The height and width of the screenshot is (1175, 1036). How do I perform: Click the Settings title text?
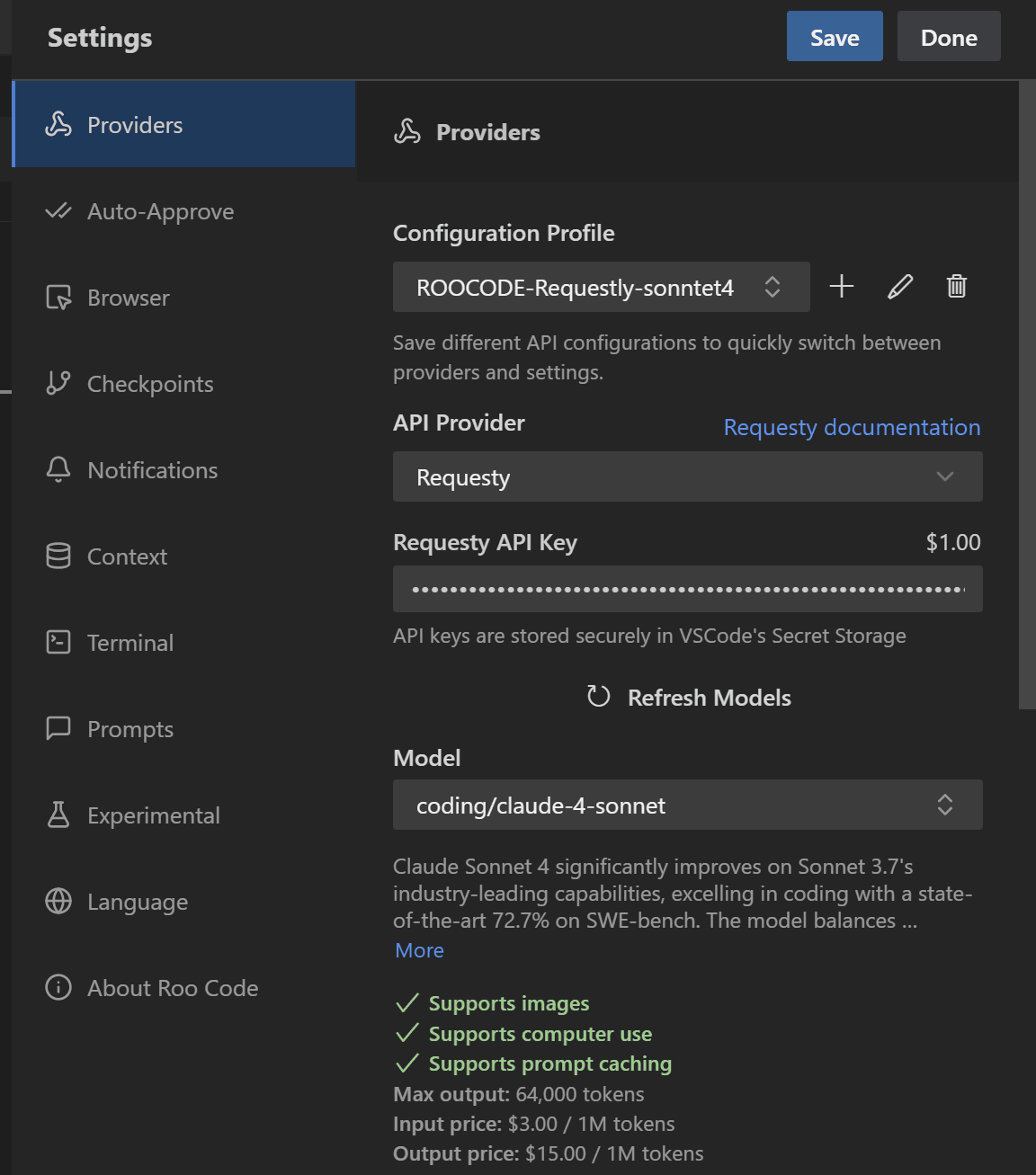pyautogui.click(x=100, y=38)
